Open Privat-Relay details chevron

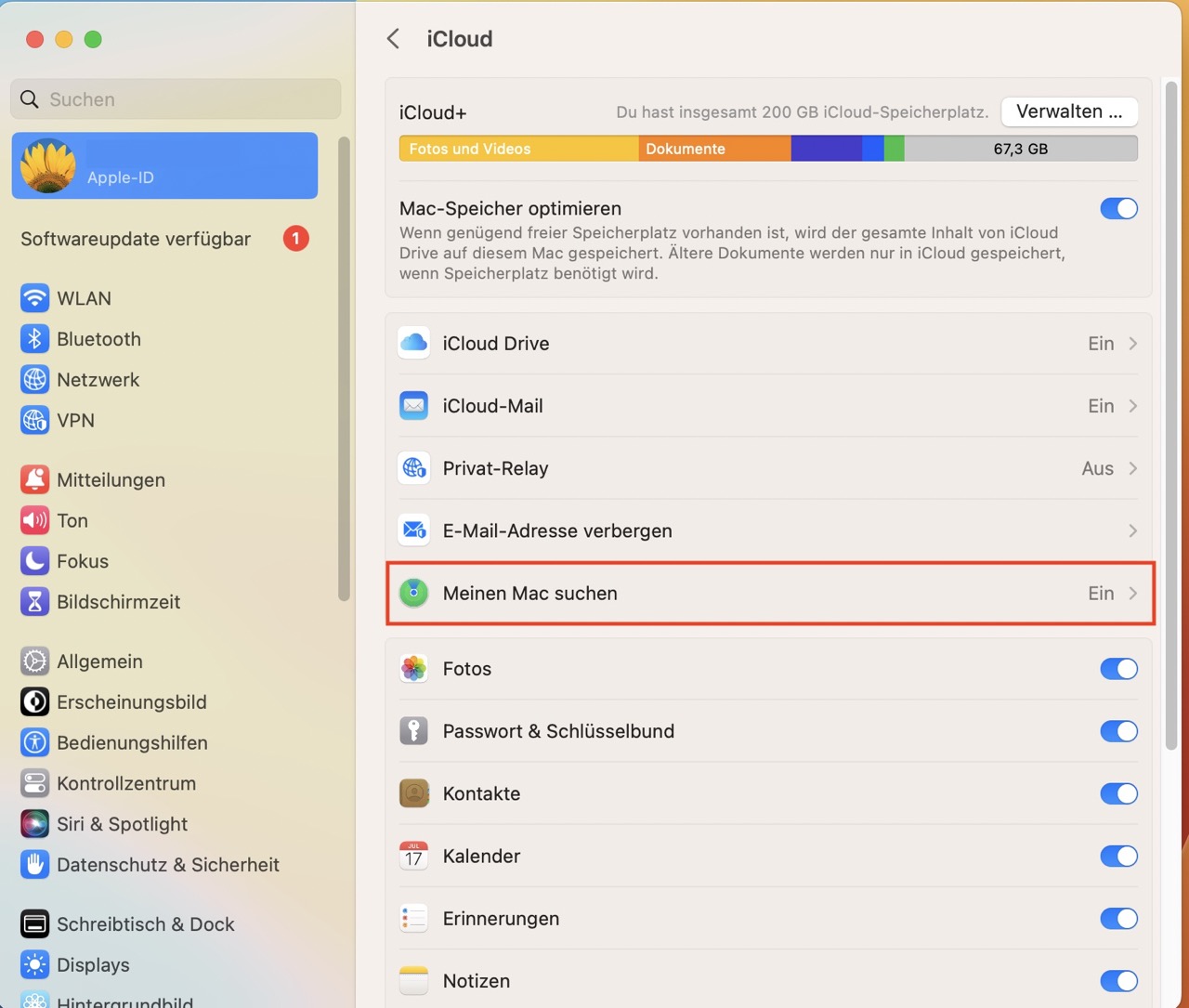(x=1133, y=468)
